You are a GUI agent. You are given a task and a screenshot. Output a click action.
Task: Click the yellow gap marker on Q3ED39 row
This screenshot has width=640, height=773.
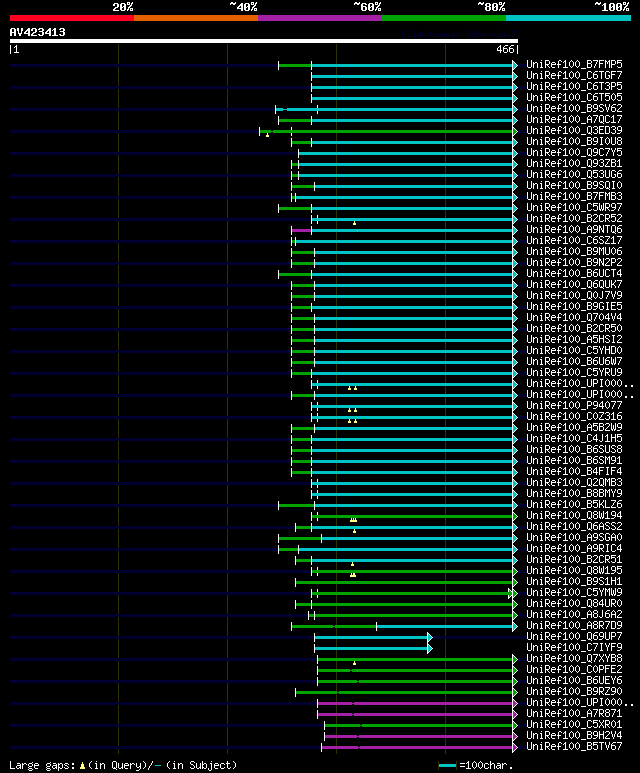pos(268,135)
